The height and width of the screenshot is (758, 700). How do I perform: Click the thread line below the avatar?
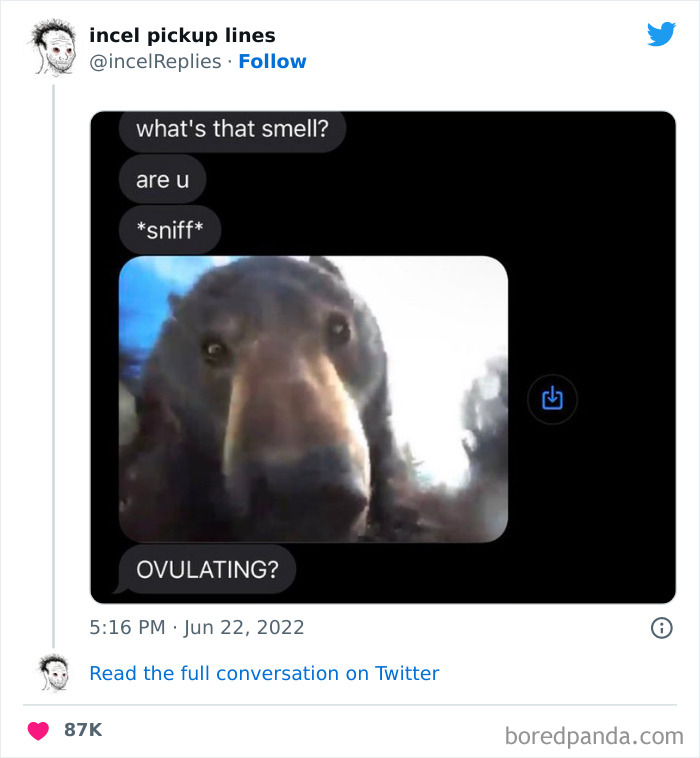pos(53,360)
